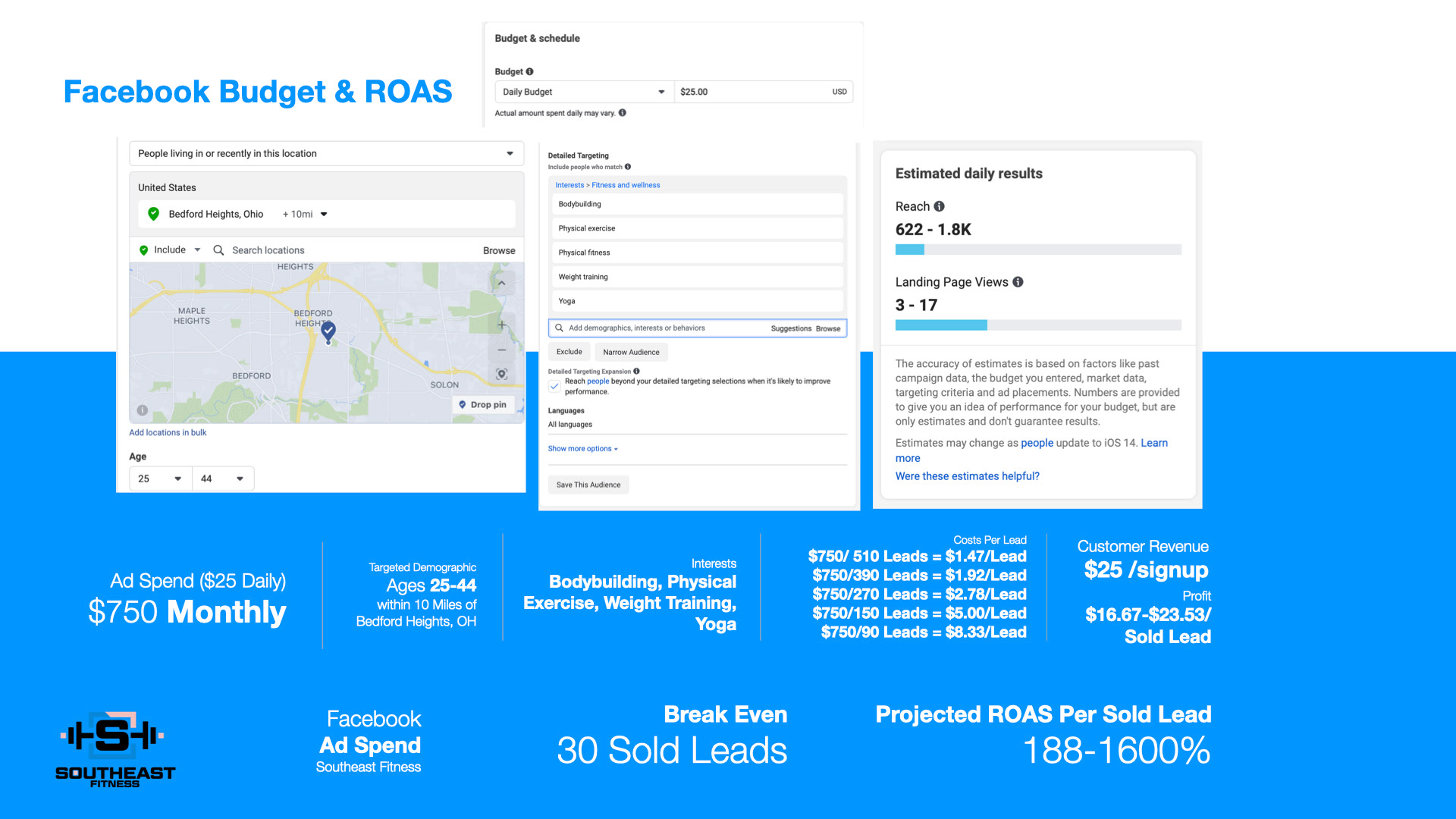Click Add locations in bulk link

(168, 432)
